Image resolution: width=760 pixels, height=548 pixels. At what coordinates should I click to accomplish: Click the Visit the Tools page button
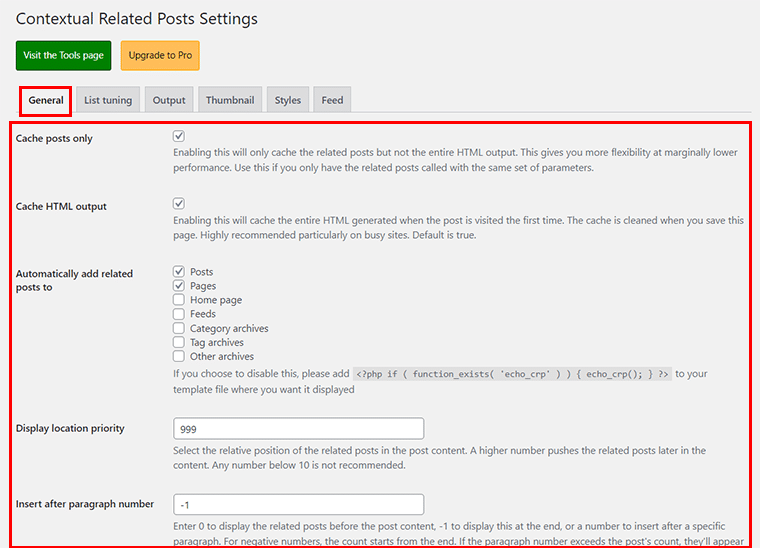[63, 55]
